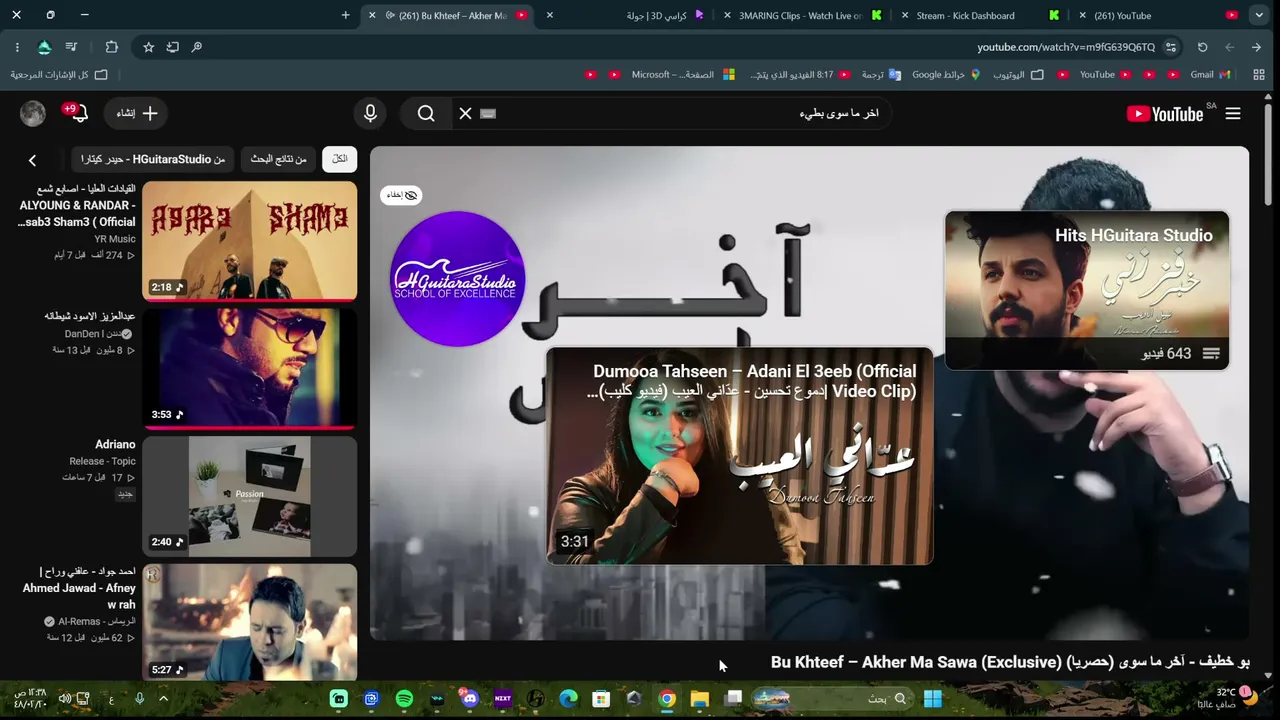Open the YR Music channel link
This screenshot has height=720, width=1280.
[115, 240]
